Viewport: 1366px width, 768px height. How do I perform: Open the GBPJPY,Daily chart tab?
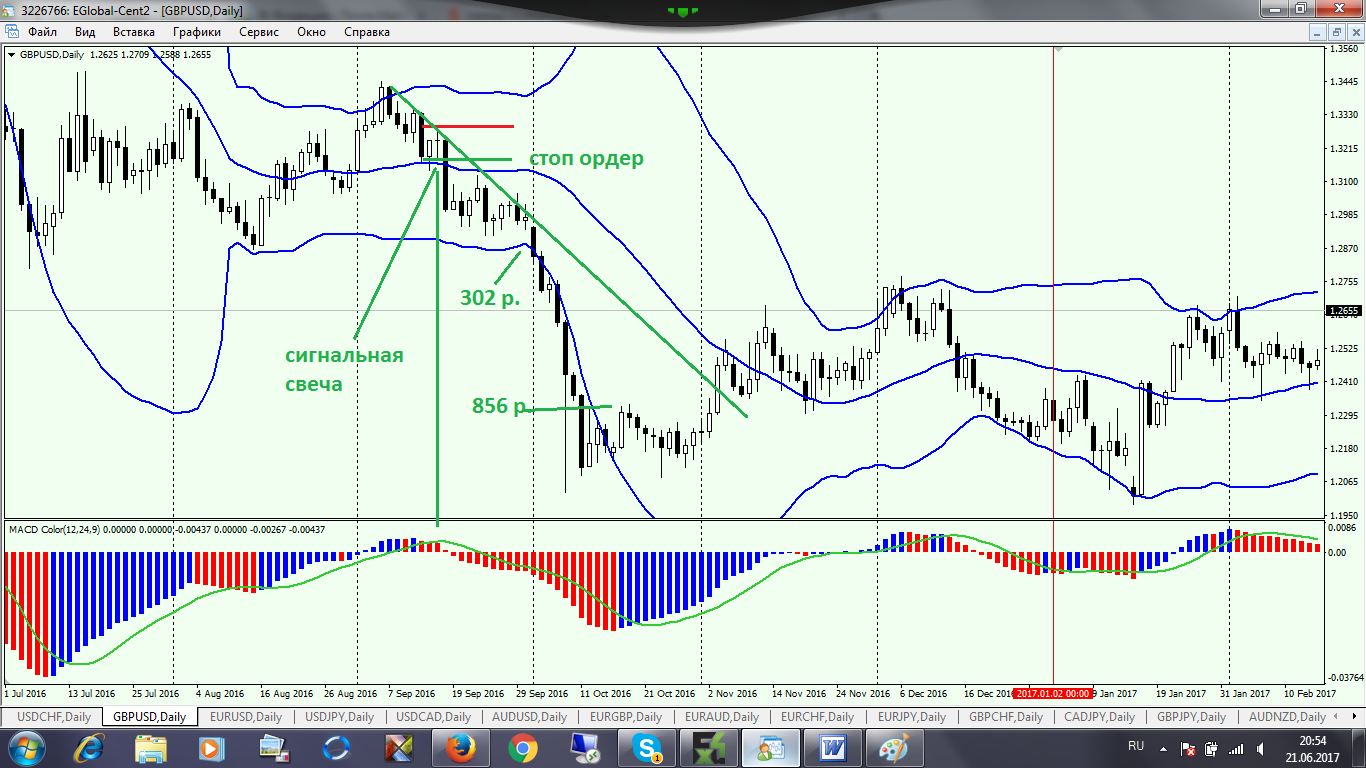click(x=1192, y=717)
